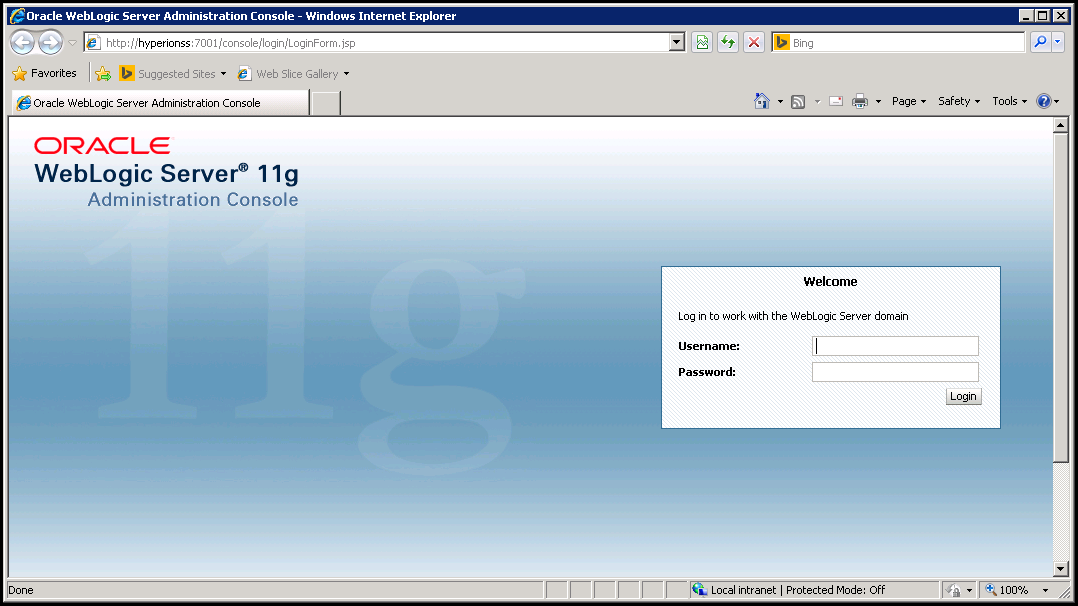The image size is (1078, 606).
Task: Click the Compatibility View icon
Action: pos(702,43)
